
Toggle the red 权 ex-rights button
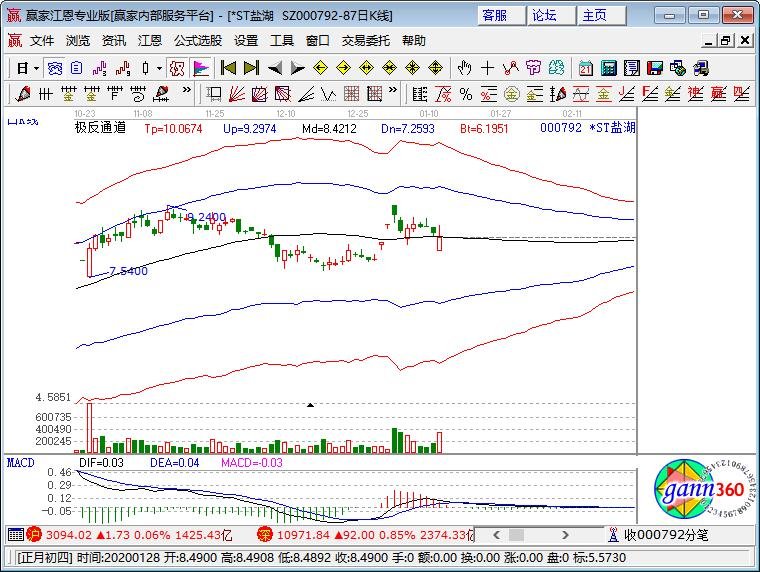(x=177, y=68)
